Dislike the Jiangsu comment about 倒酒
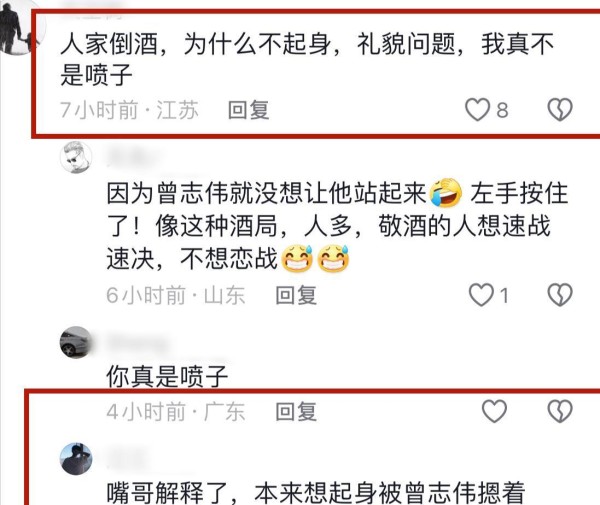Viewport: 600px width, 505px height. pos(560,110)
